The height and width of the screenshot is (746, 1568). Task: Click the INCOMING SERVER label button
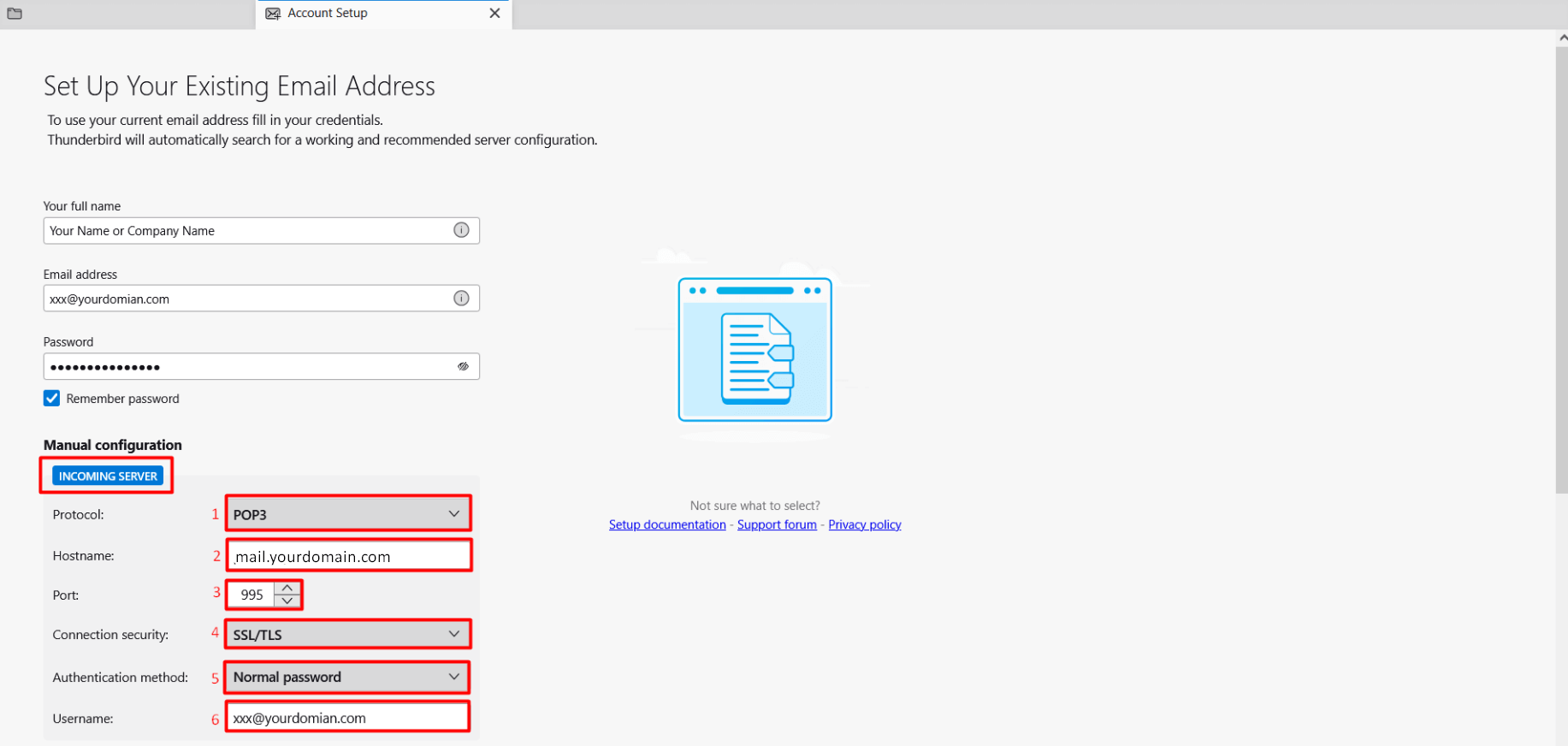click(x=108, y=476)
